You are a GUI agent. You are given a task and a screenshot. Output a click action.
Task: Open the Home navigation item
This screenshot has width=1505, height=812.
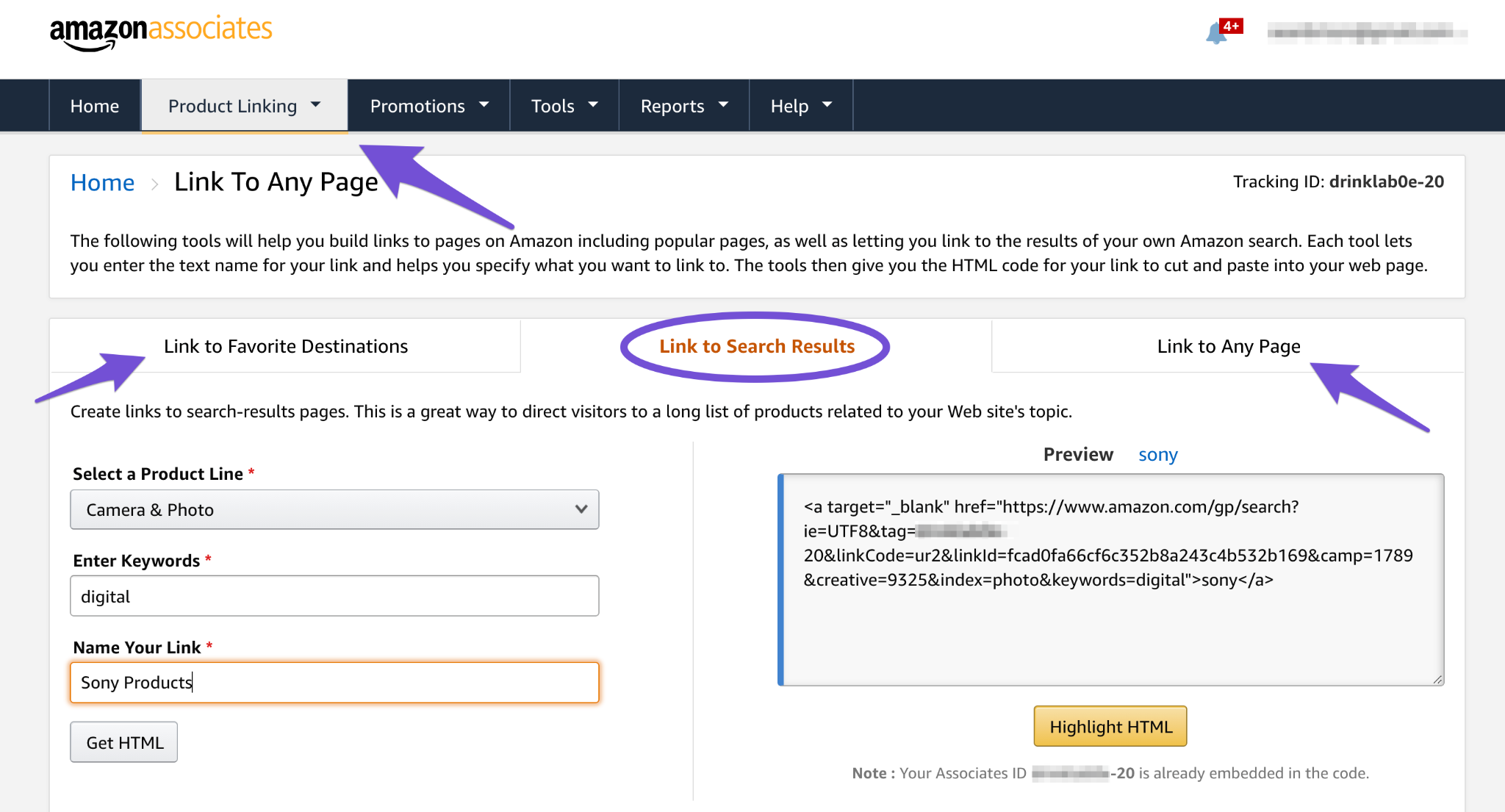[95, 106]
